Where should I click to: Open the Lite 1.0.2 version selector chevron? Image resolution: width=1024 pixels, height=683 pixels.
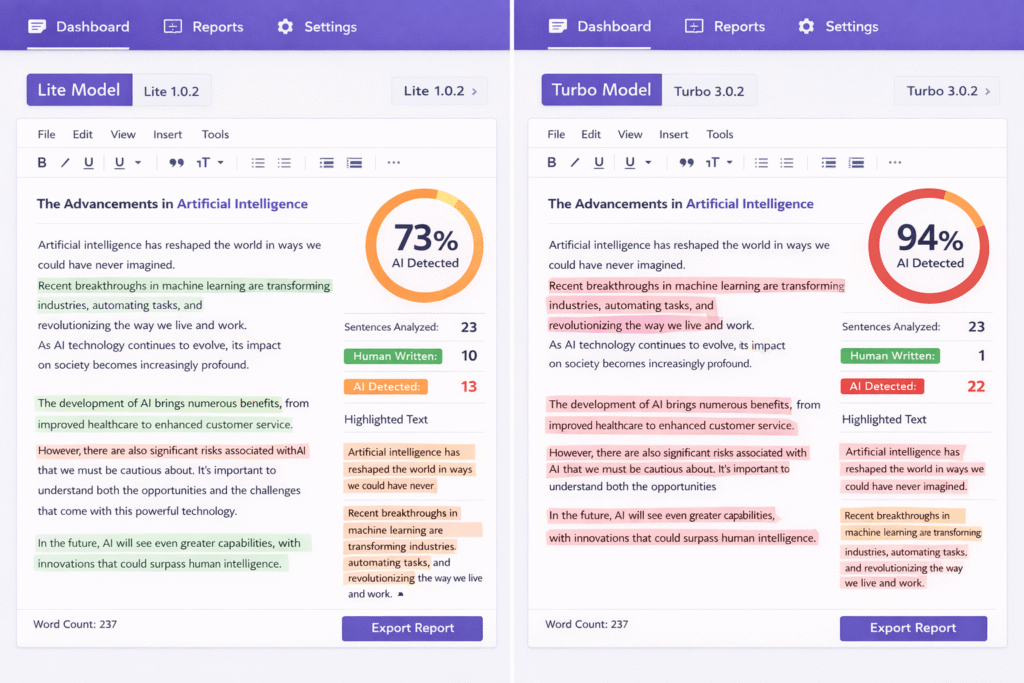click(x=474, y=91)
